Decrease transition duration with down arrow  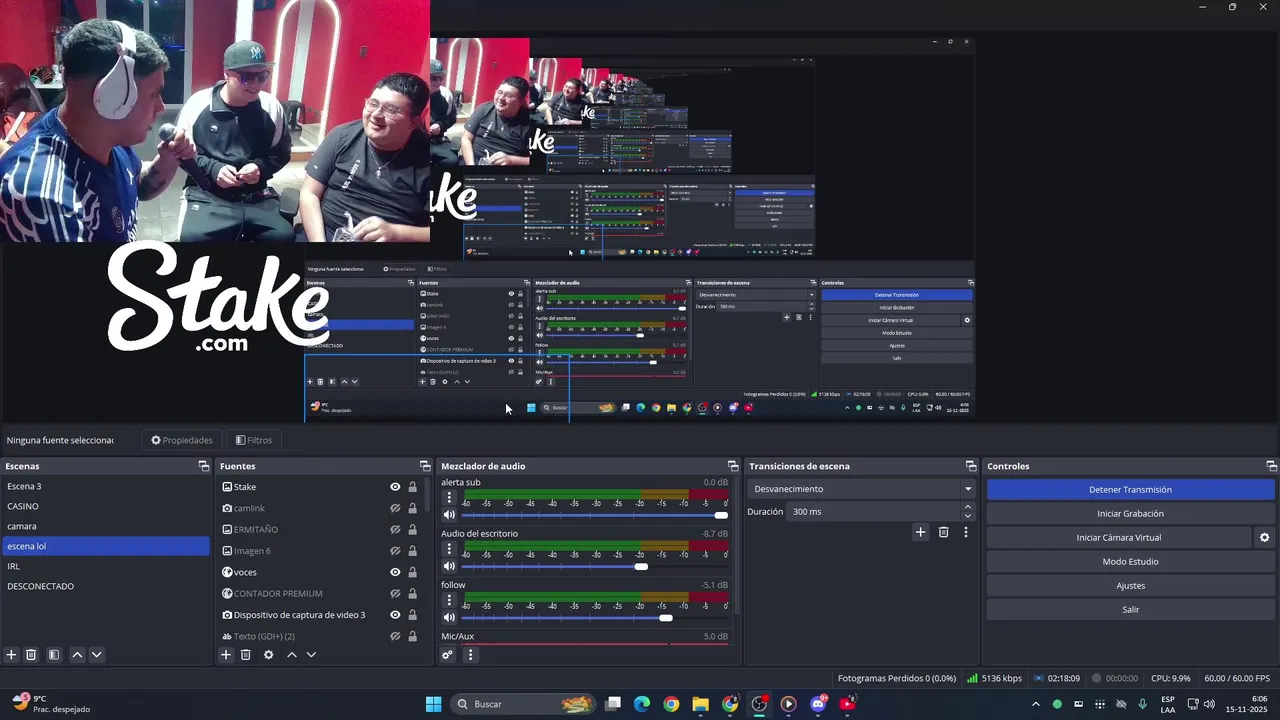967,516
